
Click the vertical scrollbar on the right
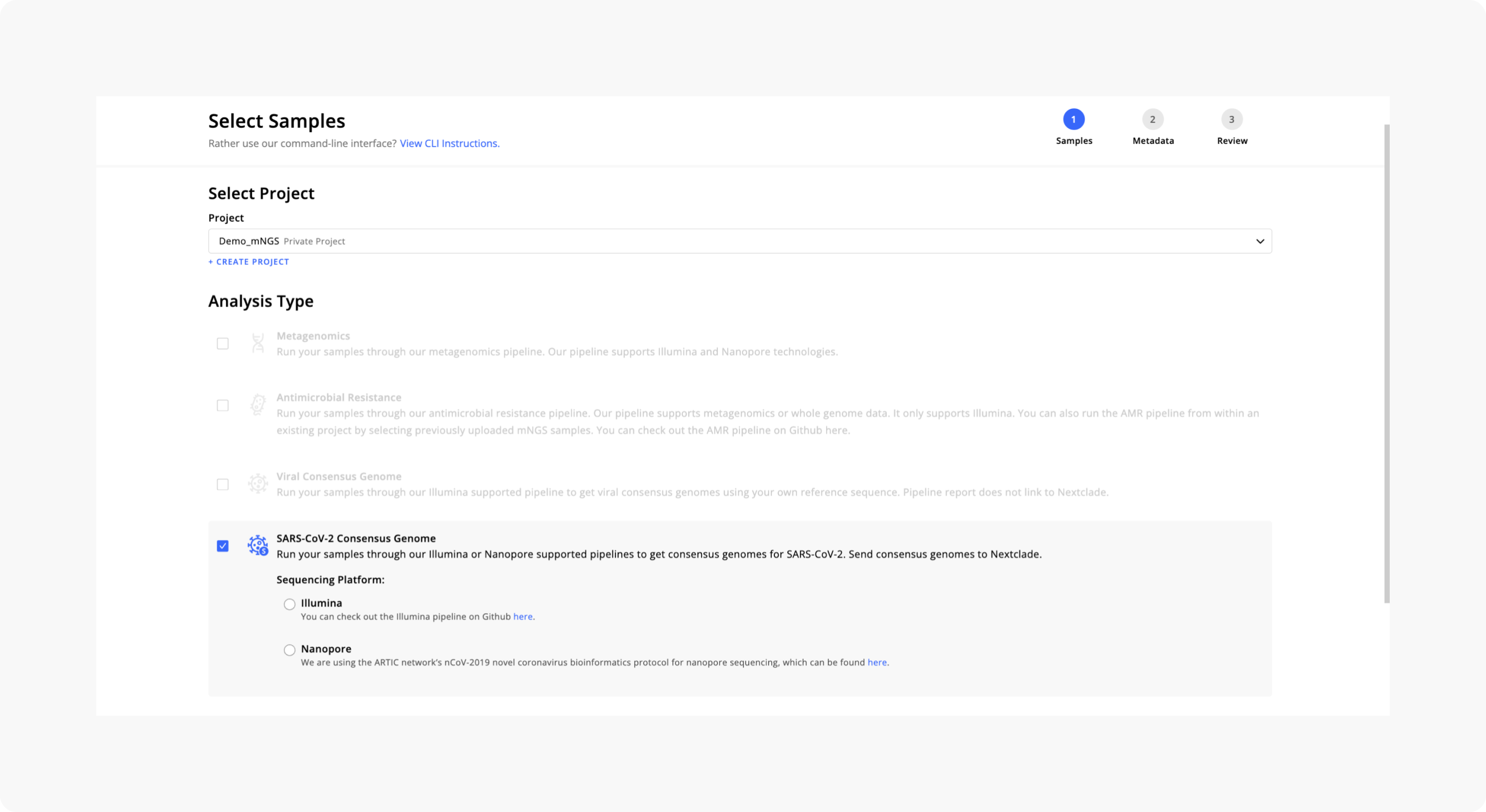coord(1387,363)
